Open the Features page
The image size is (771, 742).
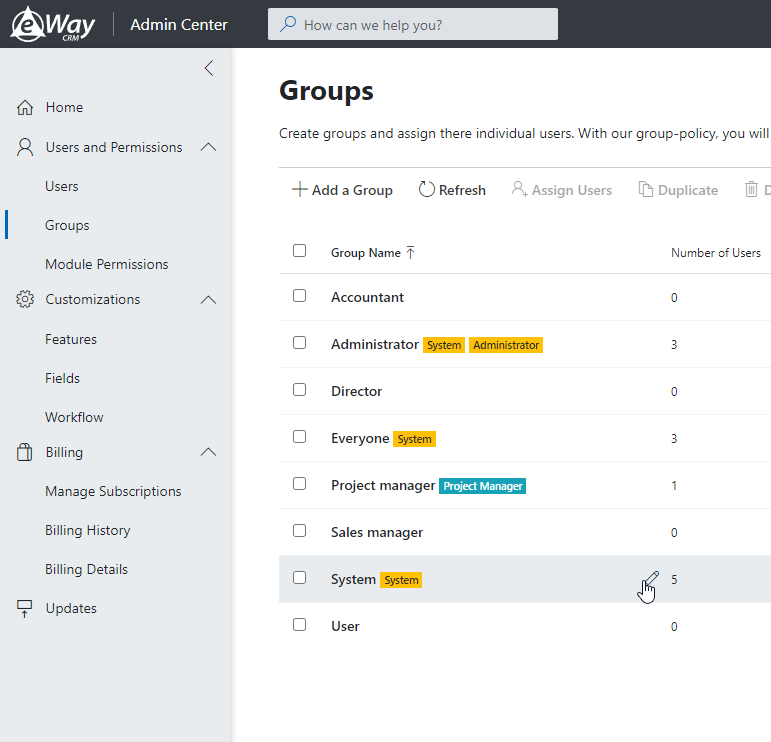tap(71, 339)
